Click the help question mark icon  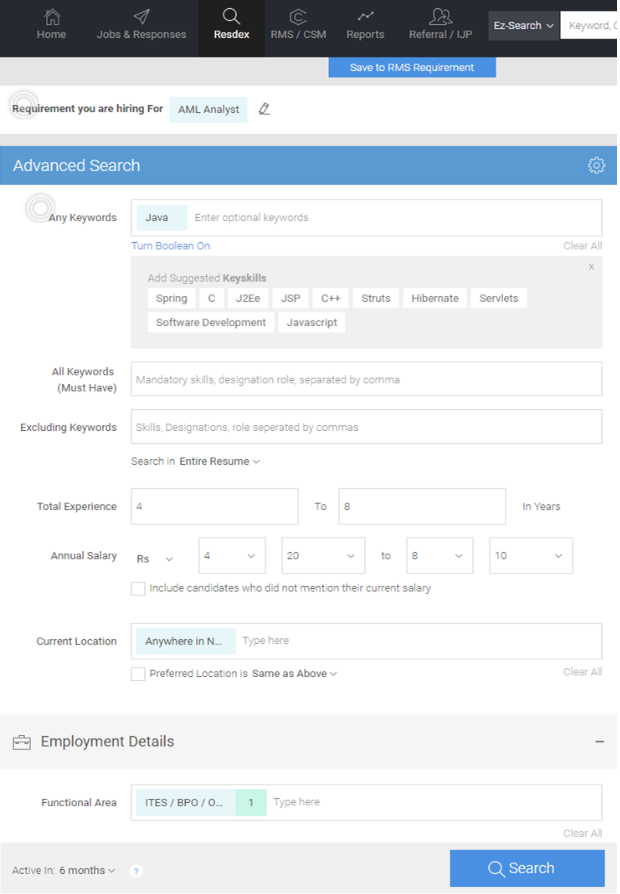(x=136, y=871)
